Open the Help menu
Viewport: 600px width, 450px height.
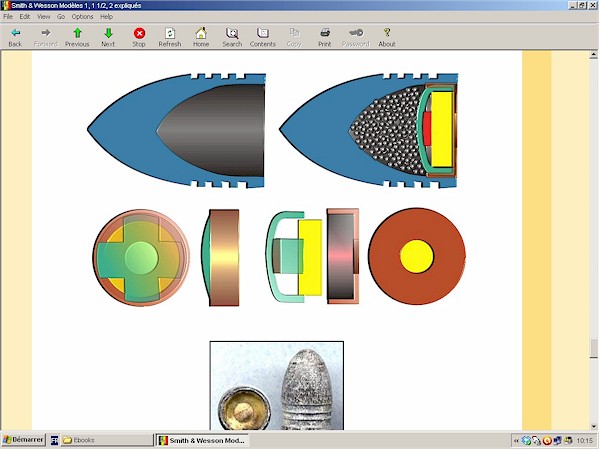tap(106, 17)
